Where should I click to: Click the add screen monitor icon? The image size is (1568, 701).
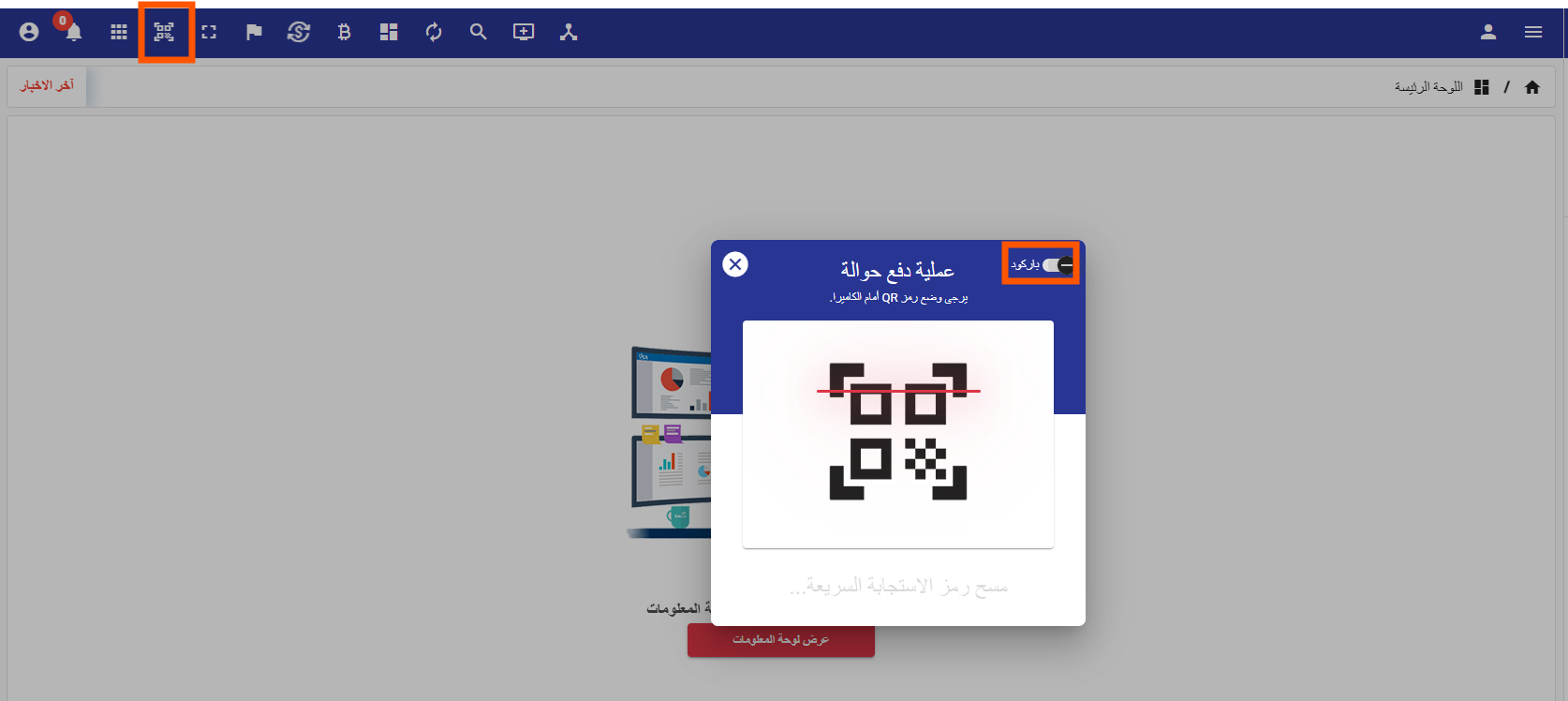tap(524, 32)
